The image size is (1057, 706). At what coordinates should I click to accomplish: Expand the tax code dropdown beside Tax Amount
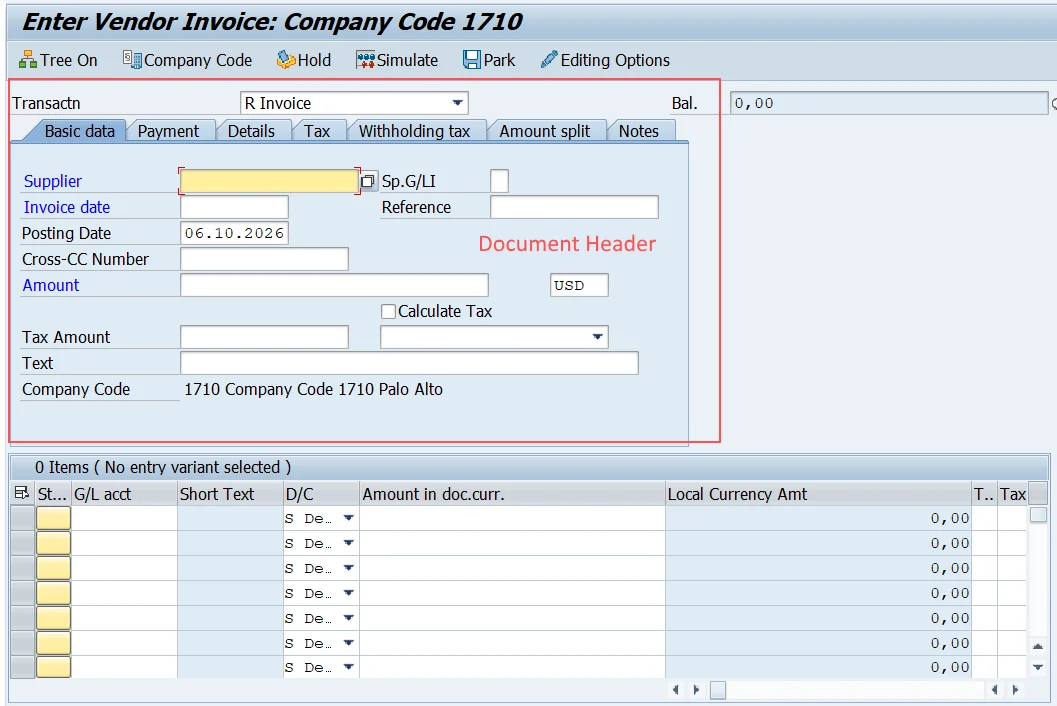pos(597,337)
